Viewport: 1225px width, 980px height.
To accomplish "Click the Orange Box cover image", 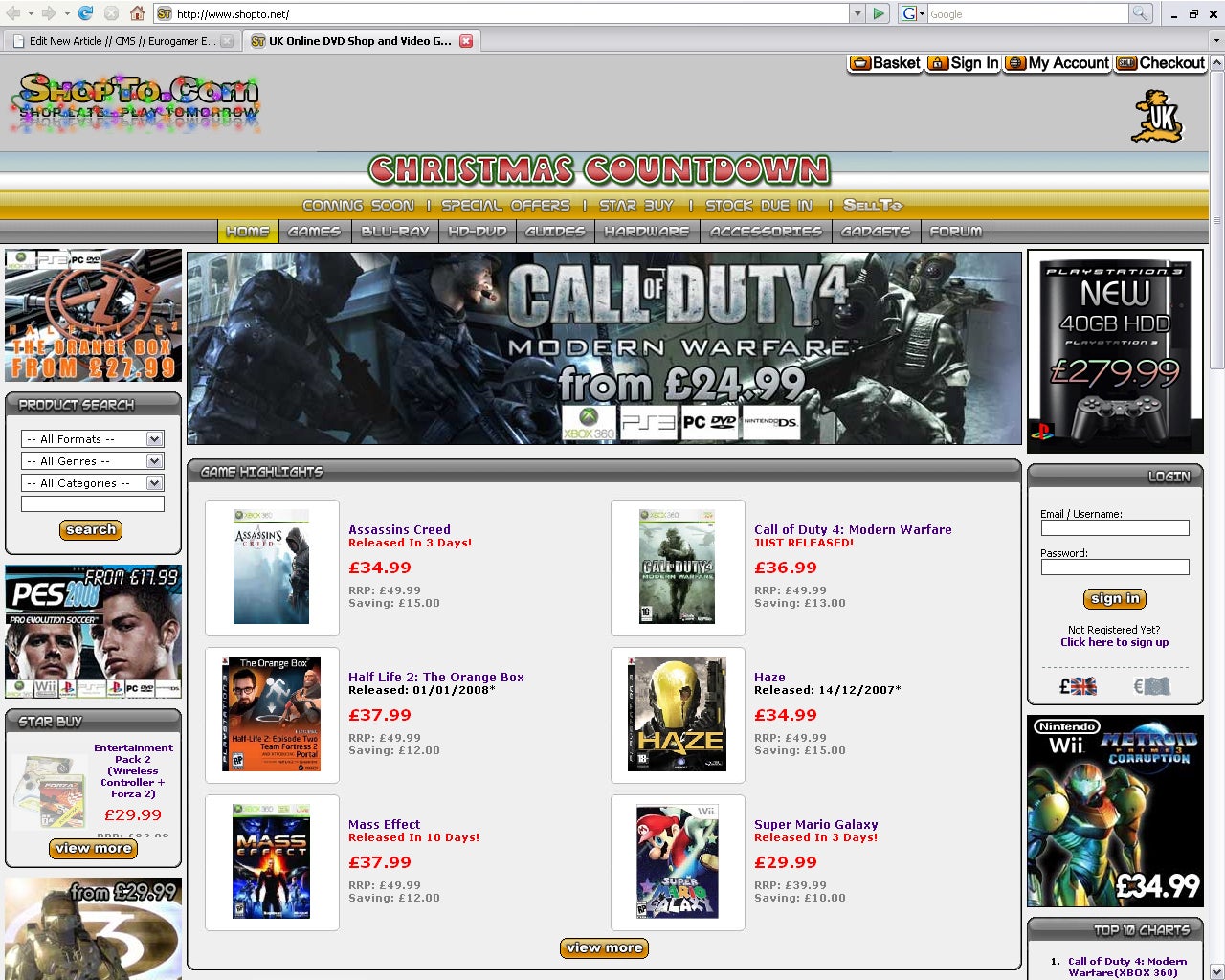I will coord(272,714).
